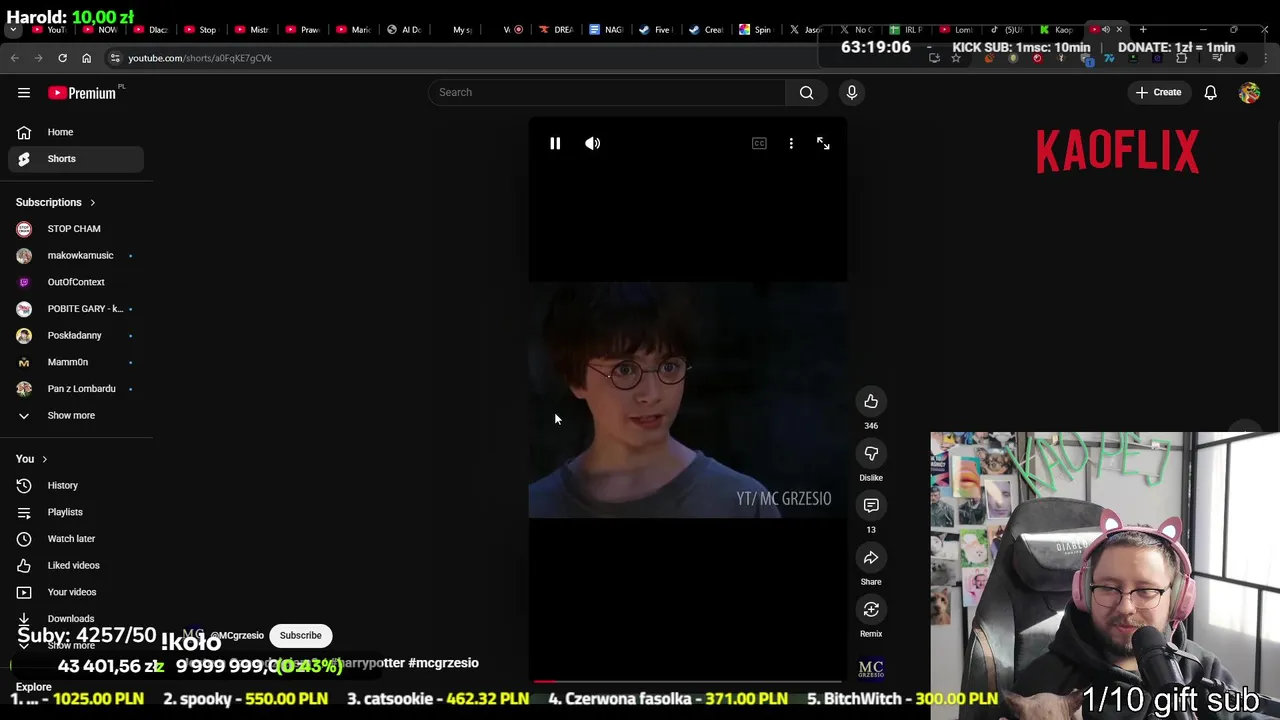This screenshot has height=720, width=1280.
Task: Pause the playing short
Action: click(555, 143)
